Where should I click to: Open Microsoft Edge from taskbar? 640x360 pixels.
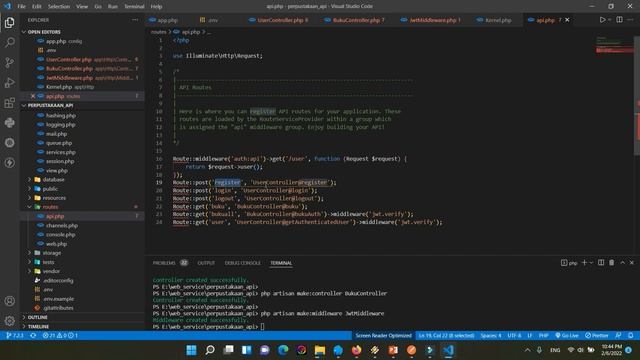coord(283,350)
